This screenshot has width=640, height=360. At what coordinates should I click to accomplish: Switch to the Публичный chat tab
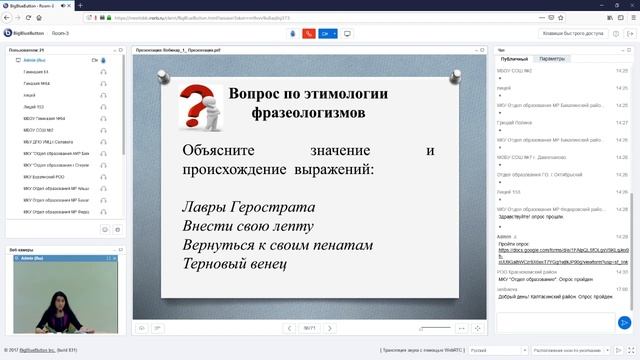514,59
